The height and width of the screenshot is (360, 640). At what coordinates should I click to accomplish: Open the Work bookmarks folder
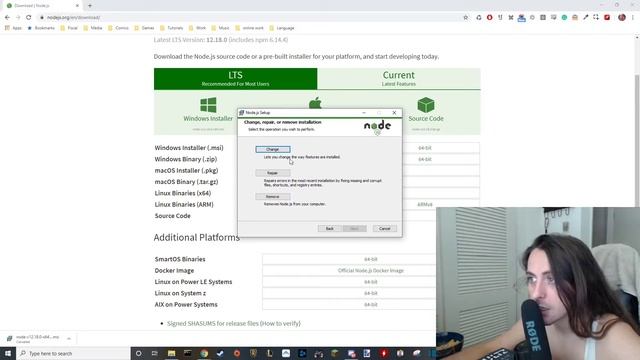tap(198, 28)
